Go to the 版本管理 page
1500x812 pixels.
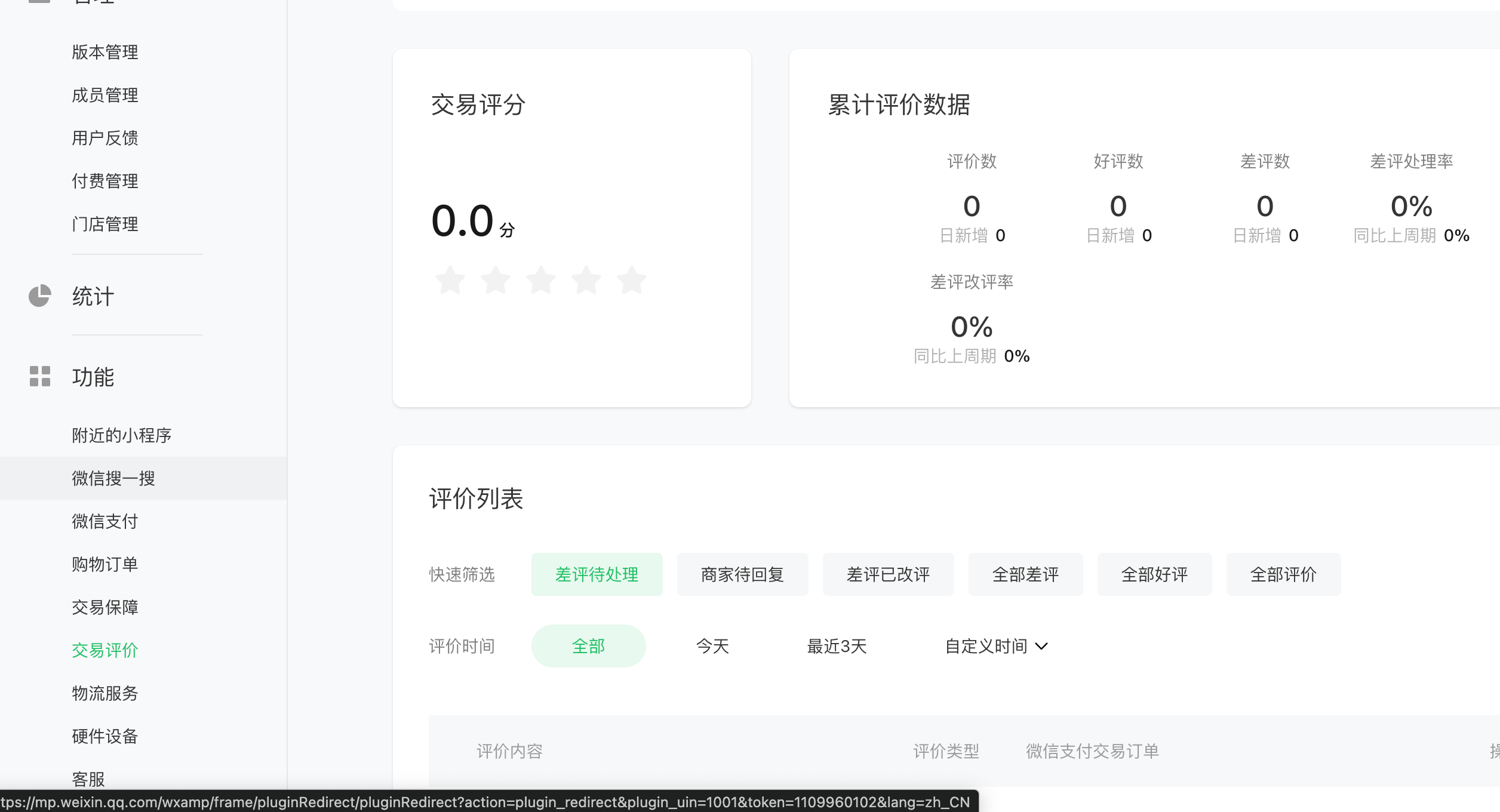point(105,52)
